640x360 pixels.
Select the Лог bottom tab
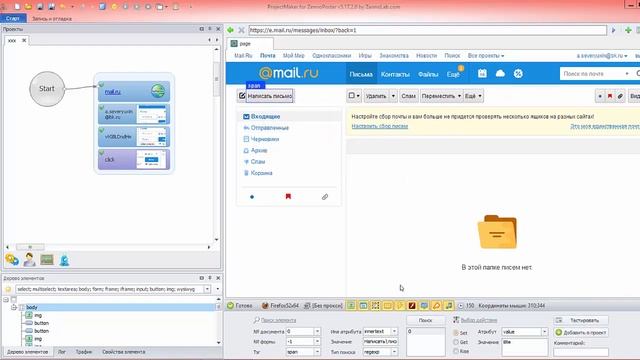[x=62, y=352]
